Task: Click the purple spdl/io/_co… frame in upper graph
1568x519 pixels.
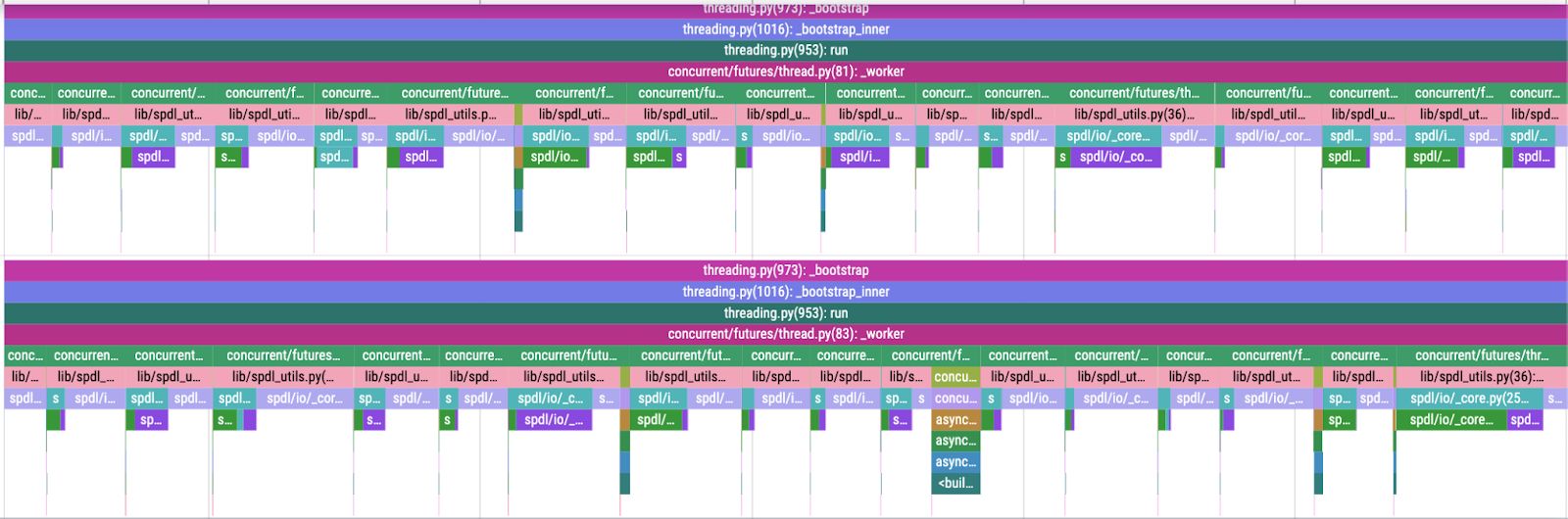Action: (x=1114, y=157)
